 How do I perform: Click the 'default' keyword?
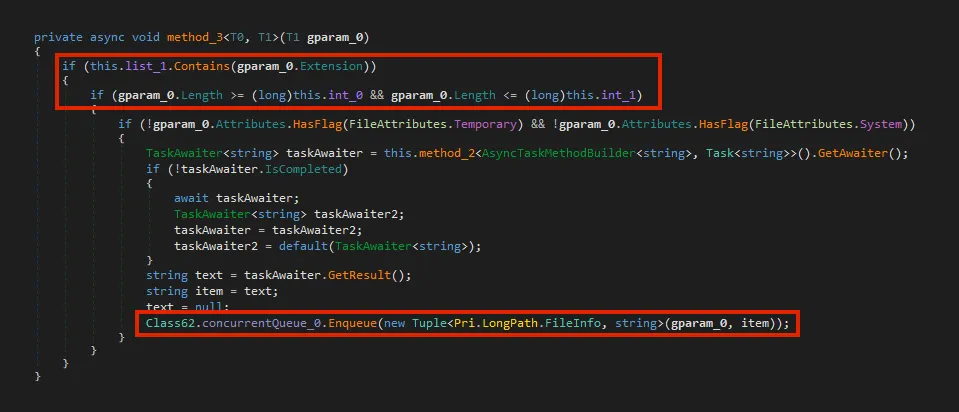pos(303,246)
